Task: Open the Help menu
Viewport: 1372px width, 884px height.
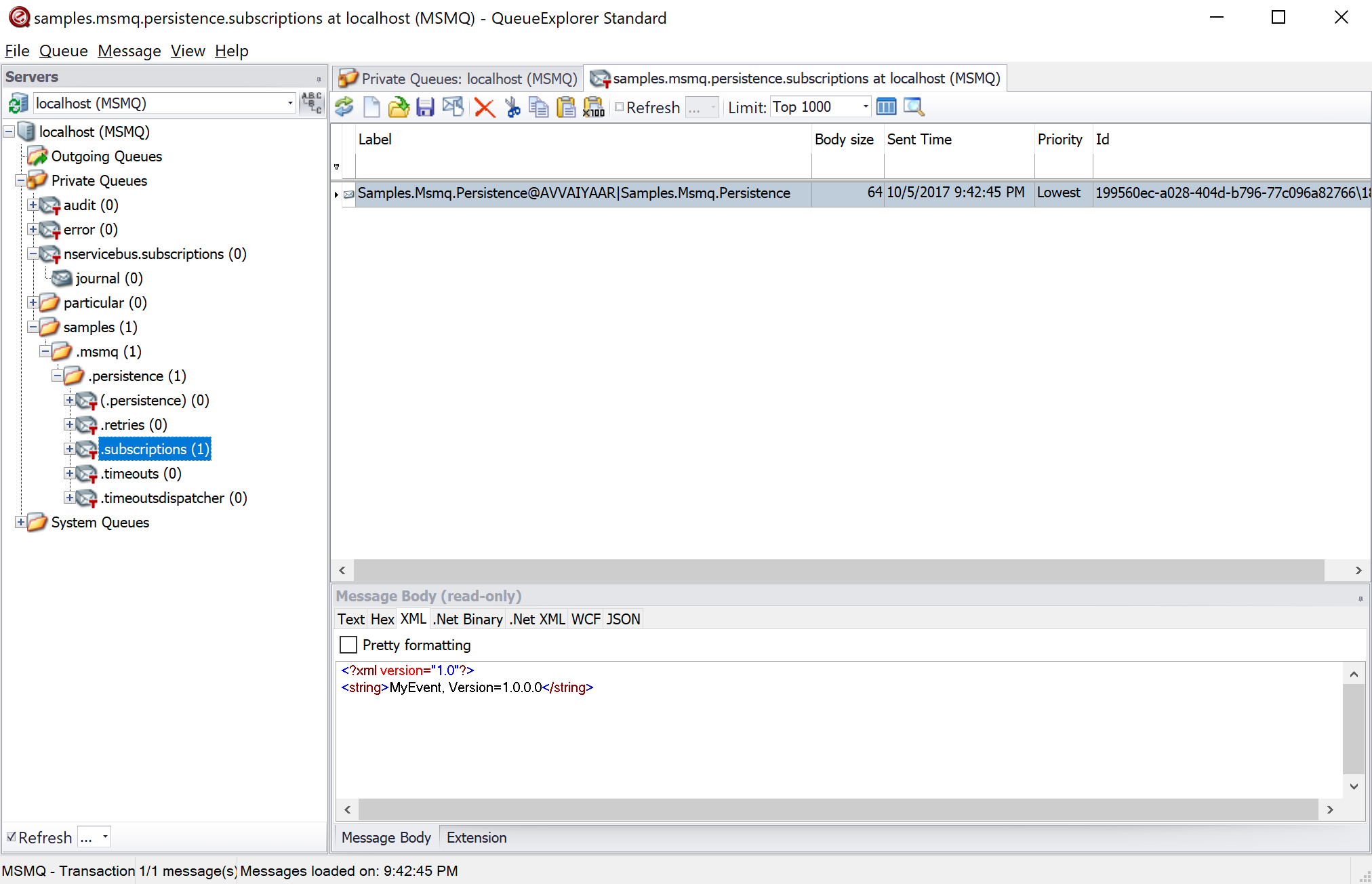Action: tap(231, 51)
